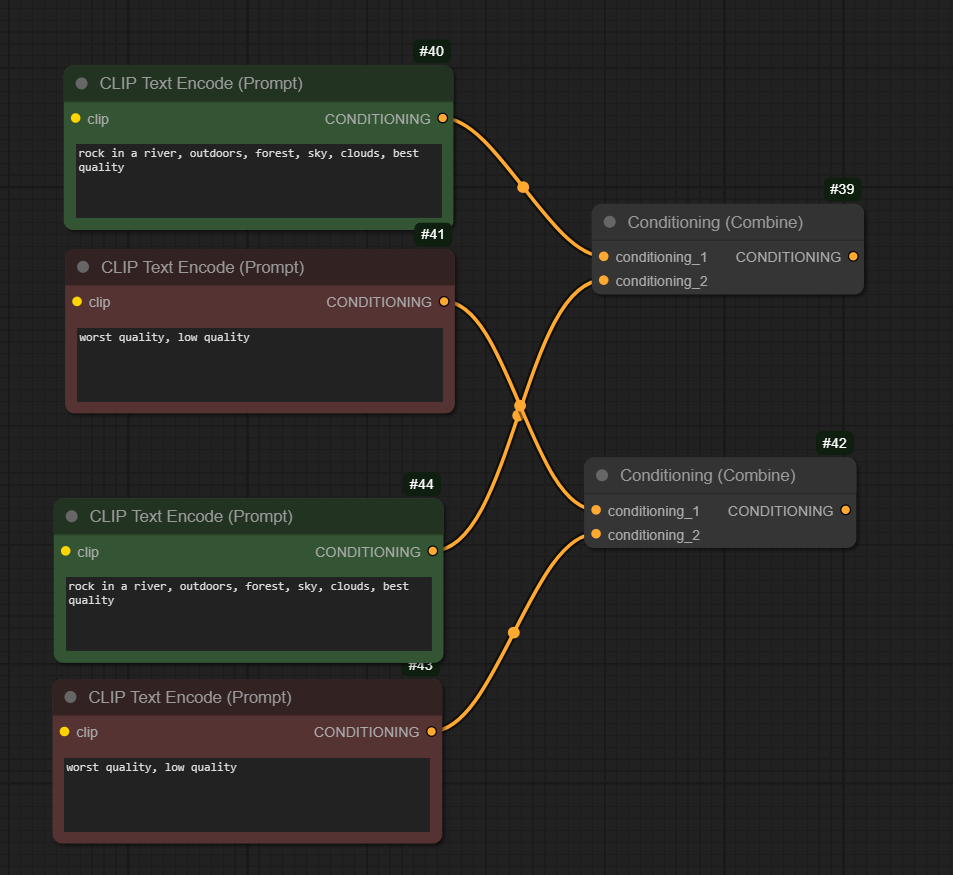Click the CONDITIONING output socket on node #41
This screenshot has height=875, width=953.
[x=443, y=301]
